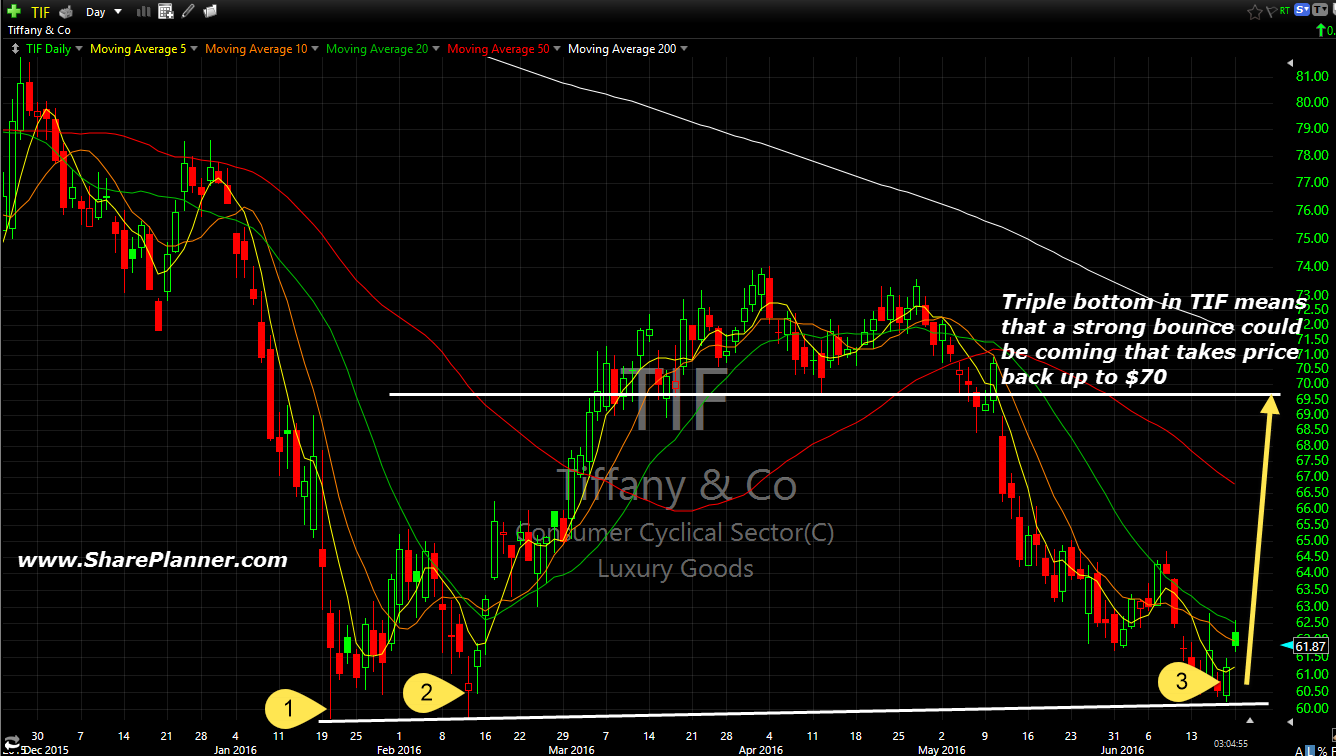Open the add indicator table icon
This screenshot has height=756, width=1336.
pos(165,12)
